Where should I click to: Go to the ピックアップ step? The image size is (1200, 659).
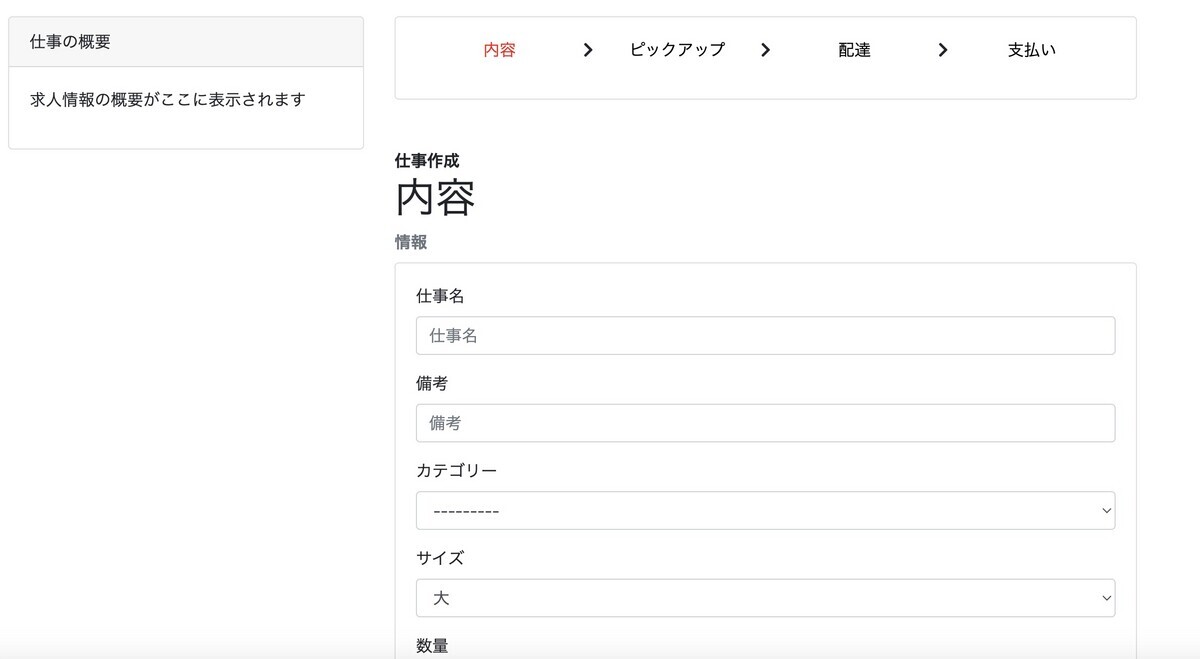click(677, 50)
